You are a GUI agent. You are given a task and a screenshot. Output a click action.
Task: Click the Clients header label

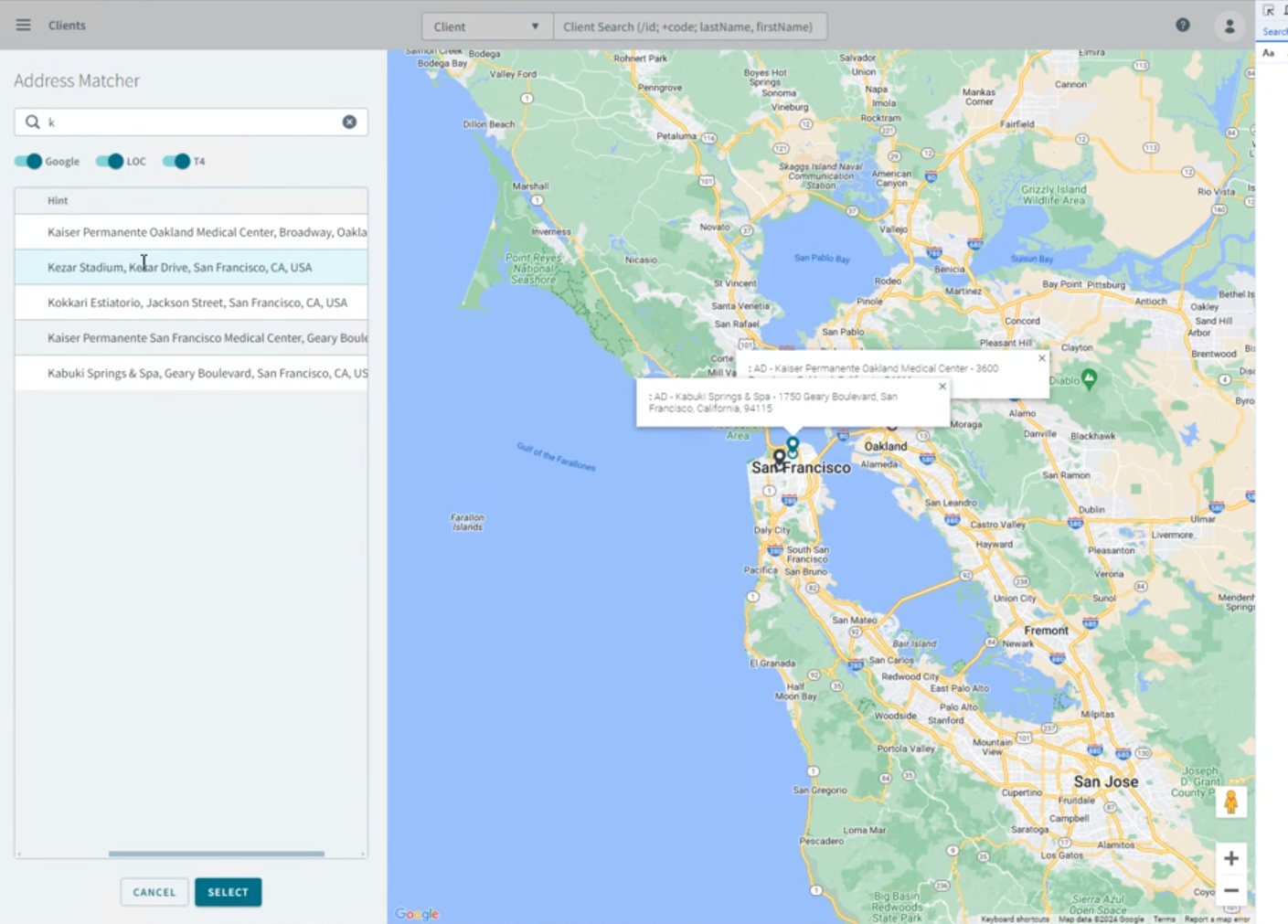tap(67, 25)
